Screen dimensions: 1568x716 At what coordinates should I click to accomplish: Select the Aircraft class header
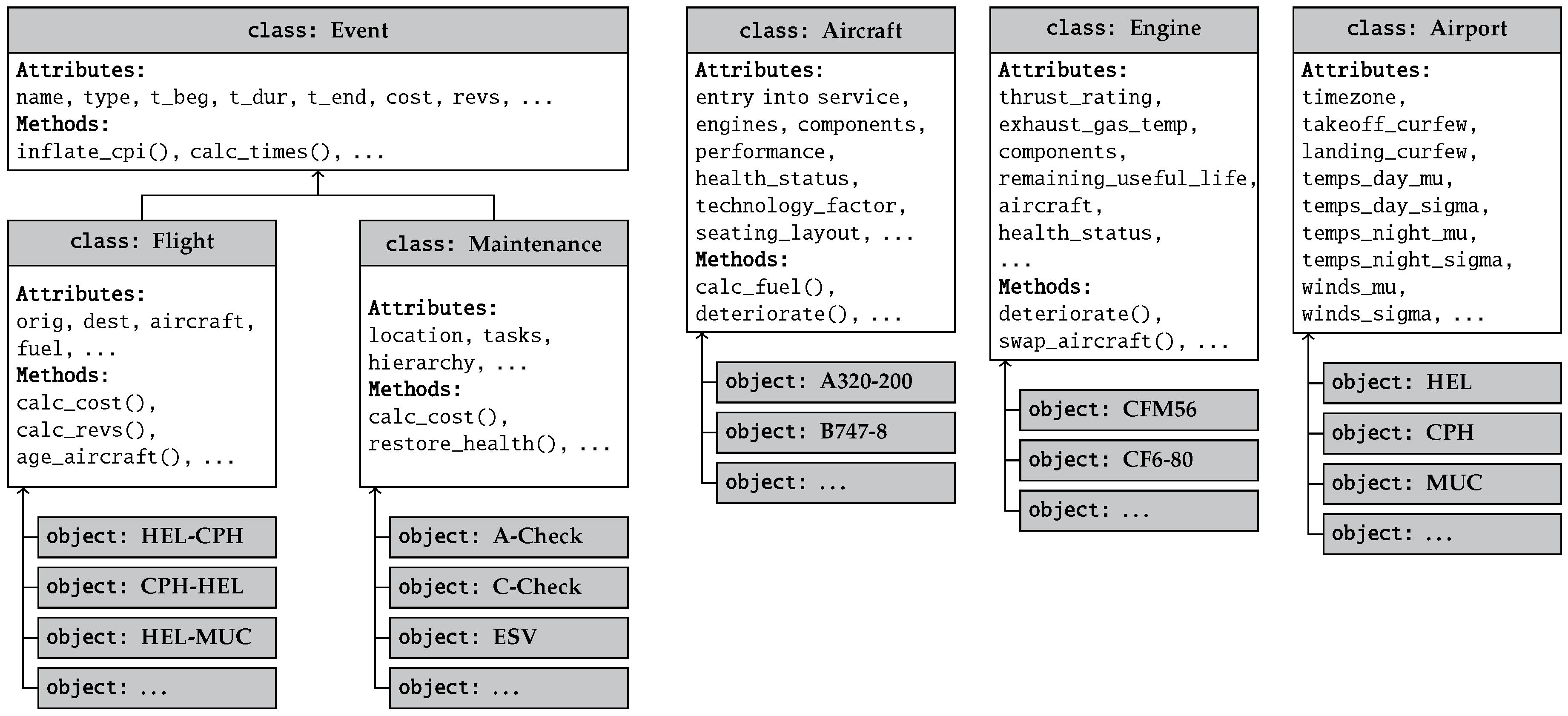pyautogui.click(x=820, y=30)
